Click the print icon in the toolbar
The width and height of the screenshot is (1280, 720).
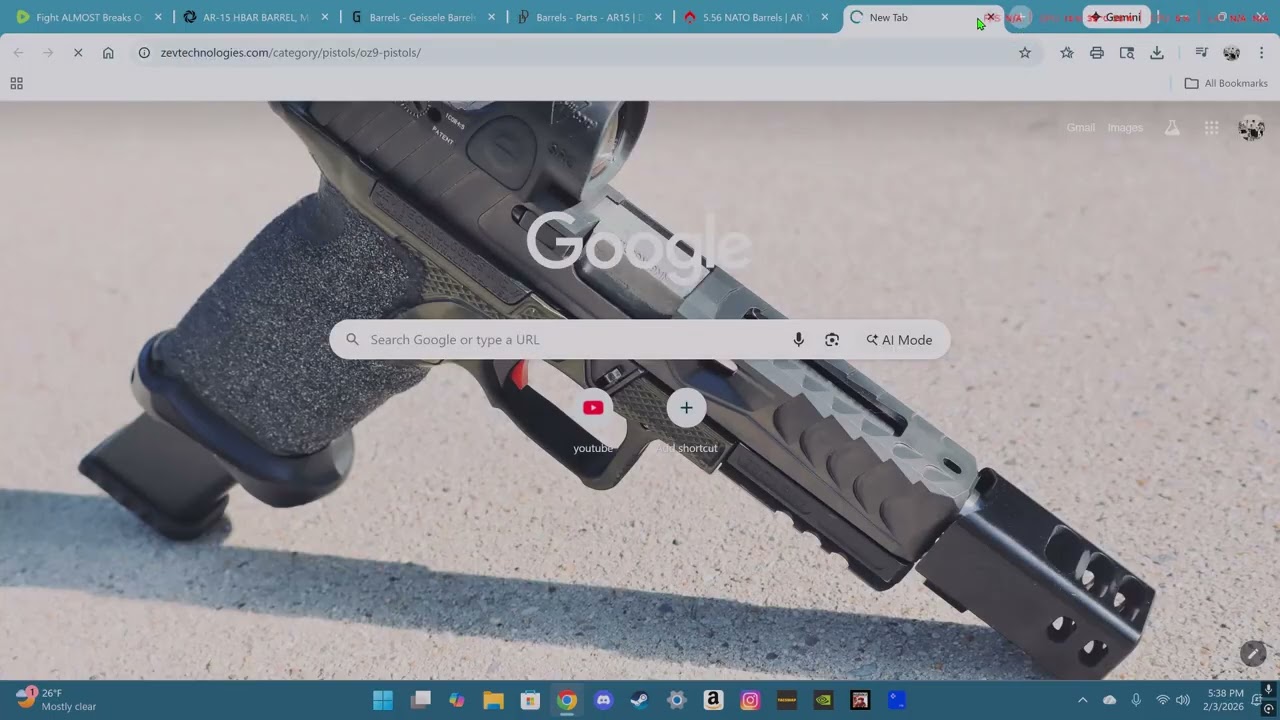1097,53
